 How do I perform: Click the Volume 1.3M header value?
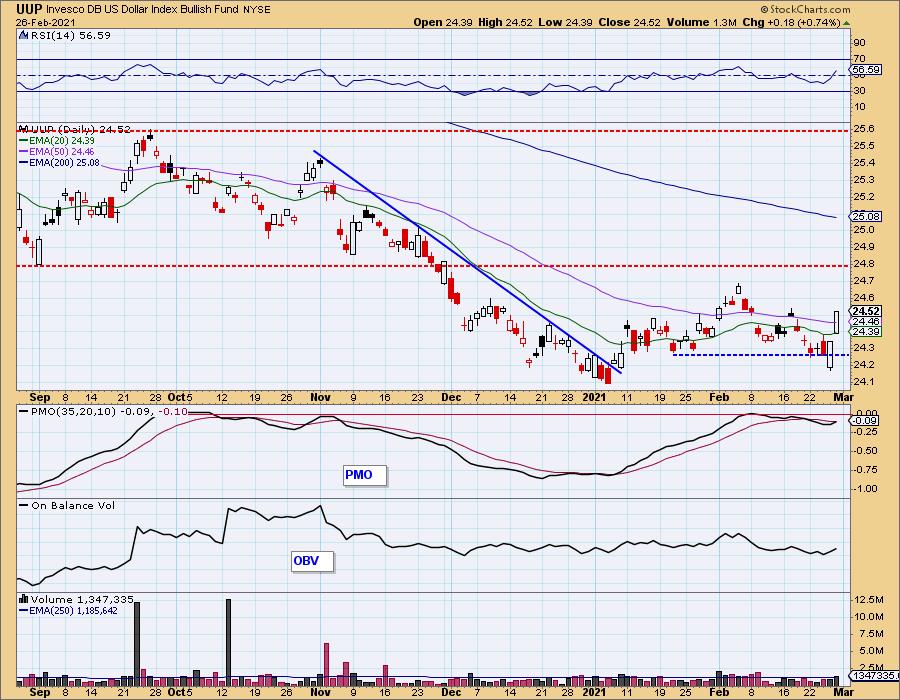pyautogui.click(x=702, y=22)
